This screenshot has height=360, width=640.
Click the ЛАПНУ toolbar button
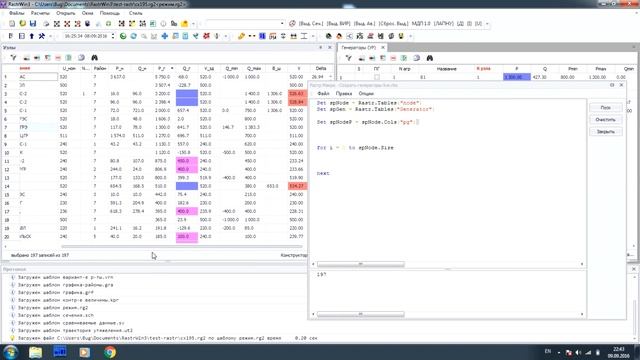443,24
